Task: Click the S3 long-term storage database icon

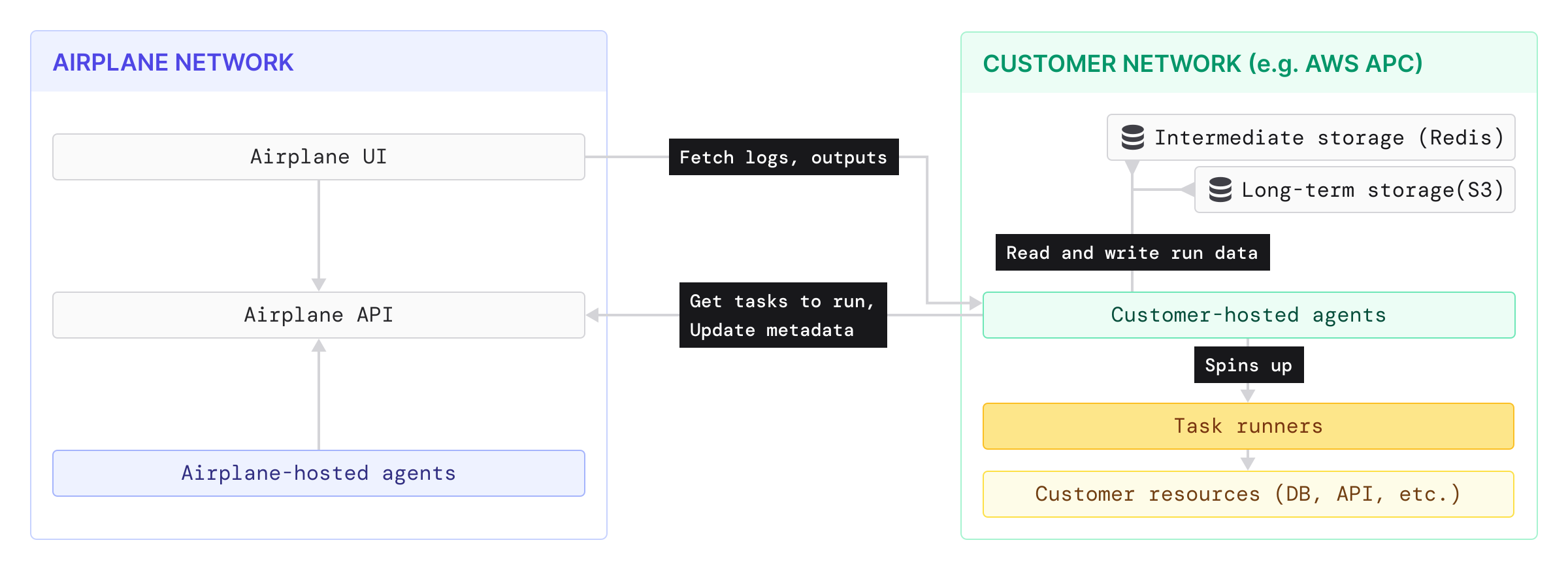Action: click(x=1220, y=190)
